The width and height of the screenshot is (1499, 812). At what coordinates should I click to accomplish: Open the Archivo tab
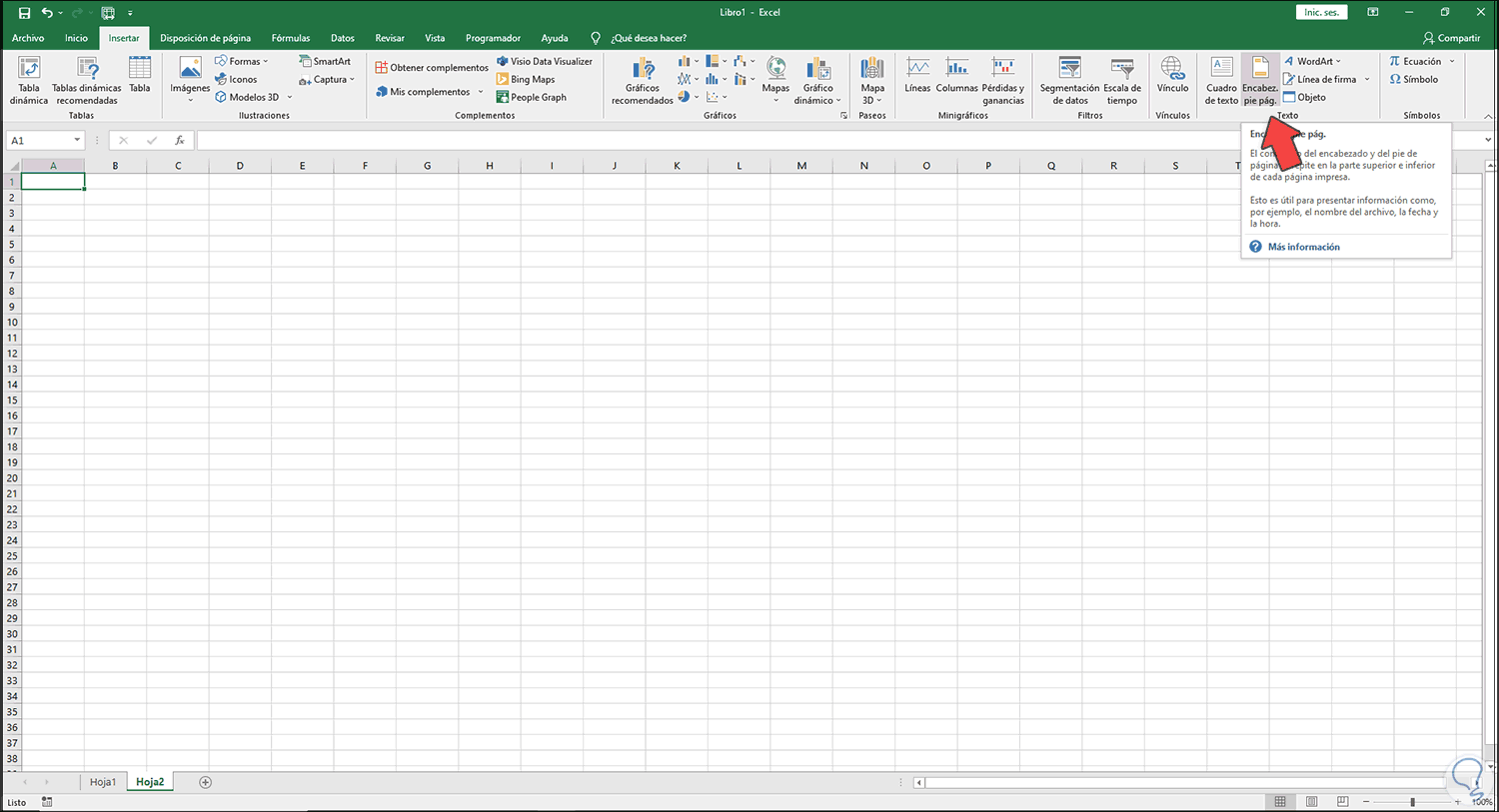[28, 38]
